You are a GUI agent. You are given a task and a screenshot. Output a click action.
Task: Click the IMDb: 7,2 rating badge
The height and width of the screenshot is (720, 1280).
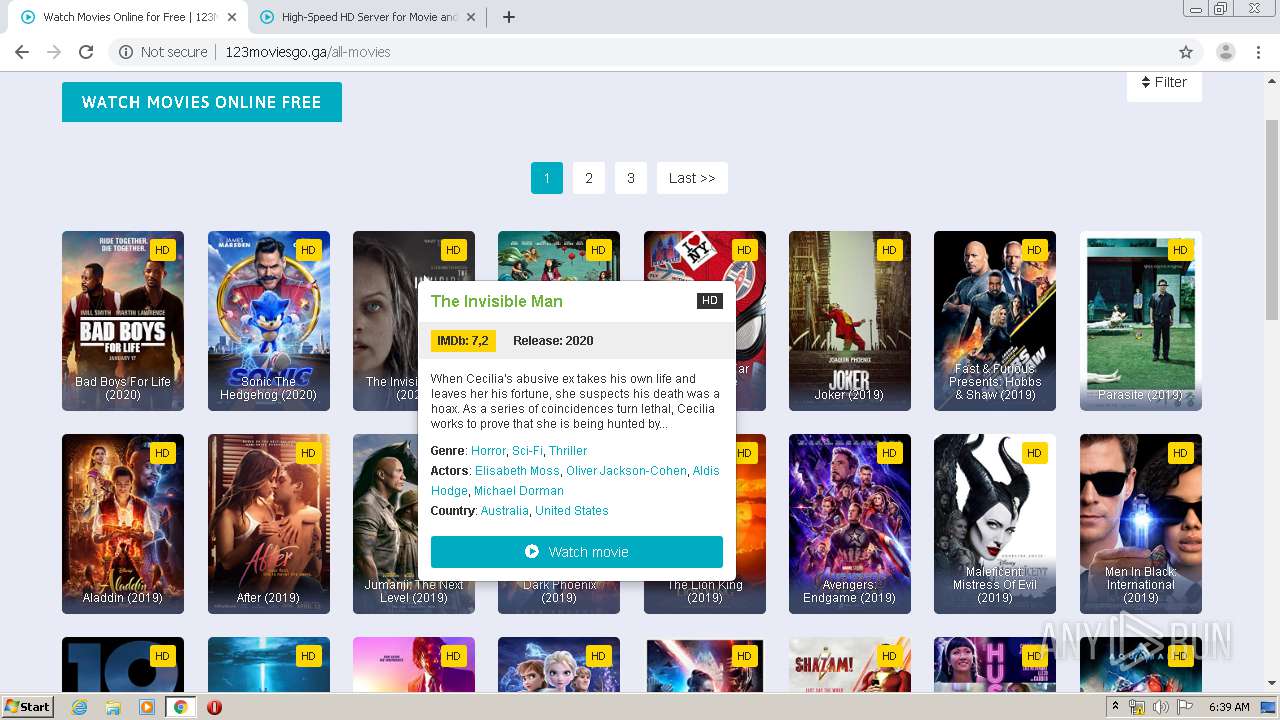[463, 341]
